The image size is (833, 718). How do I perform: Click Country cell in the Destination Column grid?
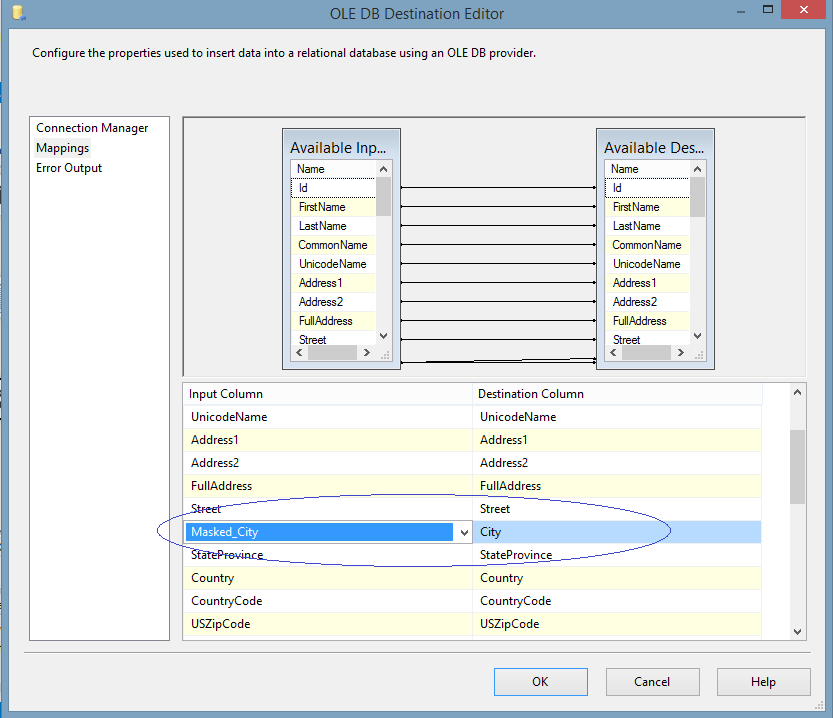(x=617, y=578)
